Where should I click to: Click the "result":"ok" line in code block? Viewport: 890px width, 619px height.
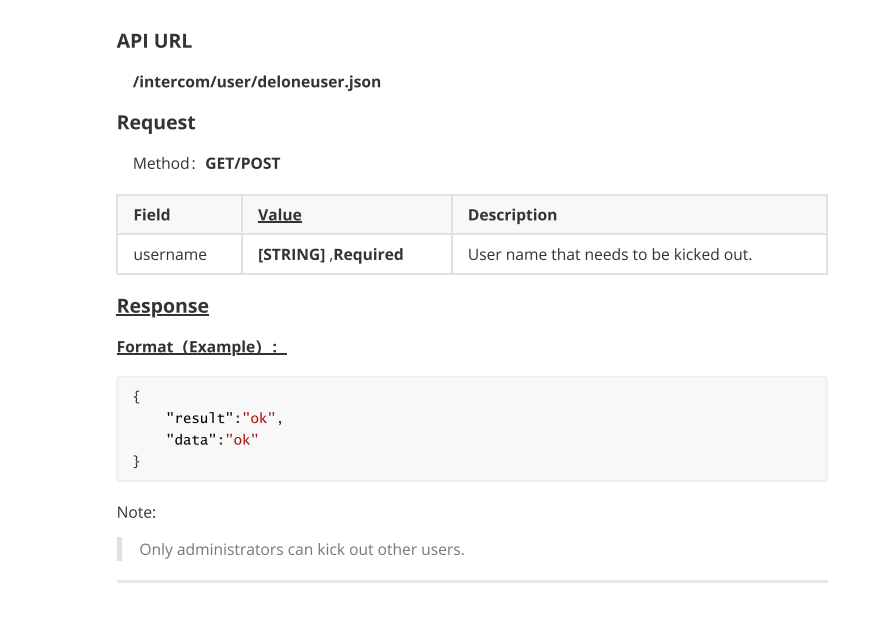[224, 418]
